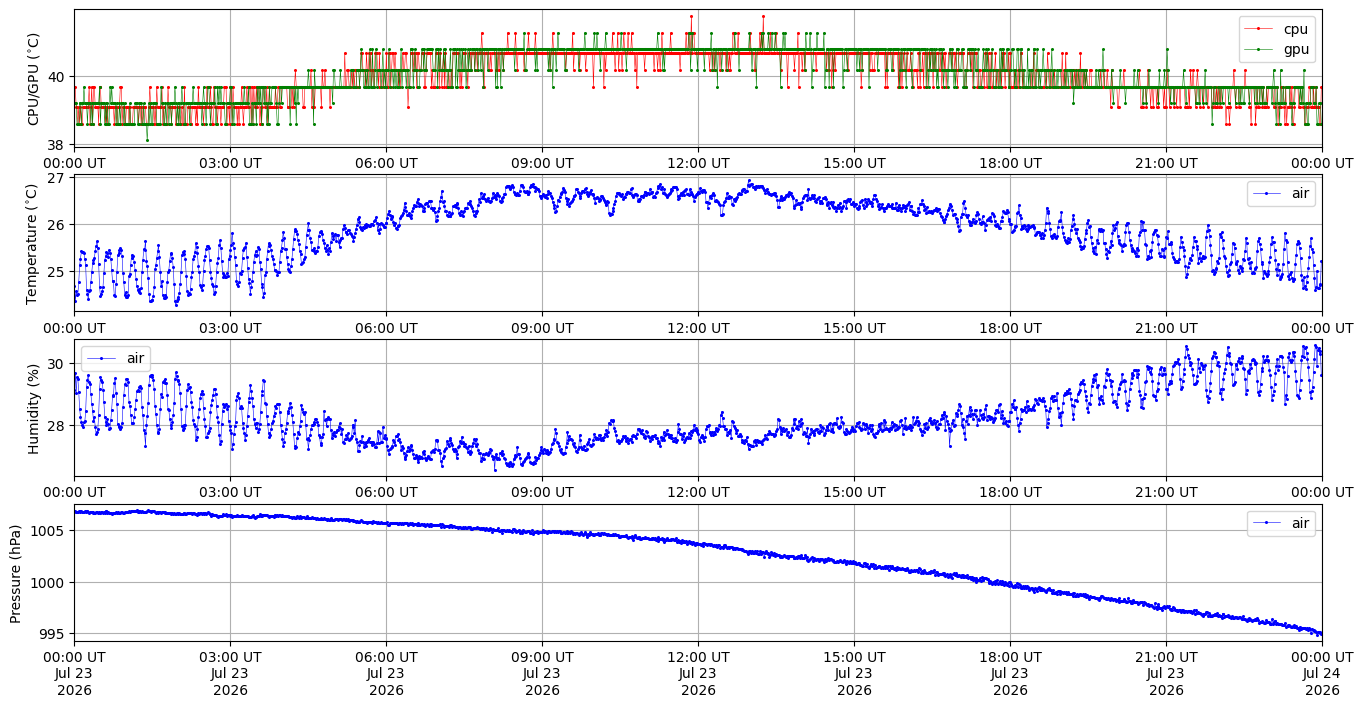Click the Temperature (°C) axis label
The width and height of the screenshot is (1363, 707).
(32, 243)
